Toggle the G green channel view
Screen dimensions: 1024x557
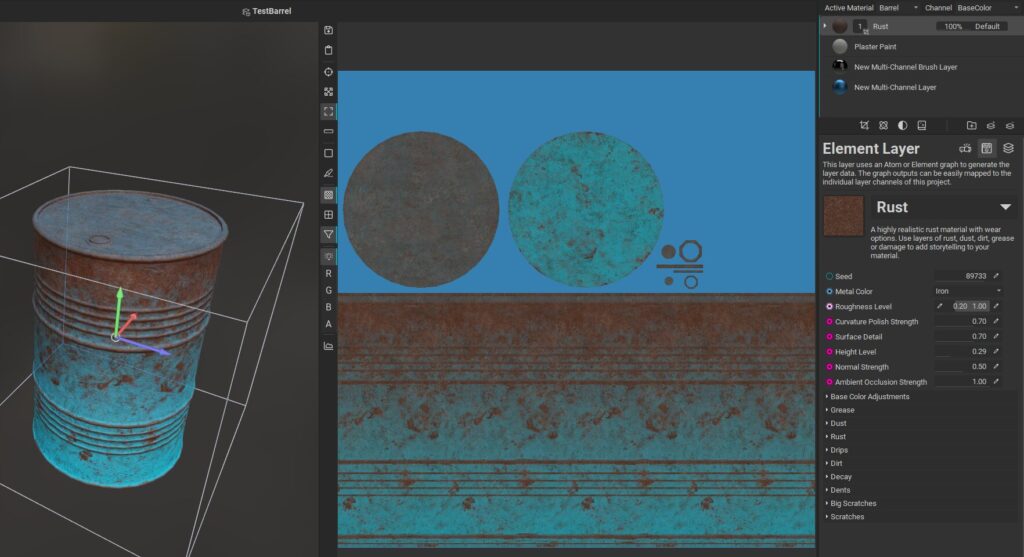[328, 291]
